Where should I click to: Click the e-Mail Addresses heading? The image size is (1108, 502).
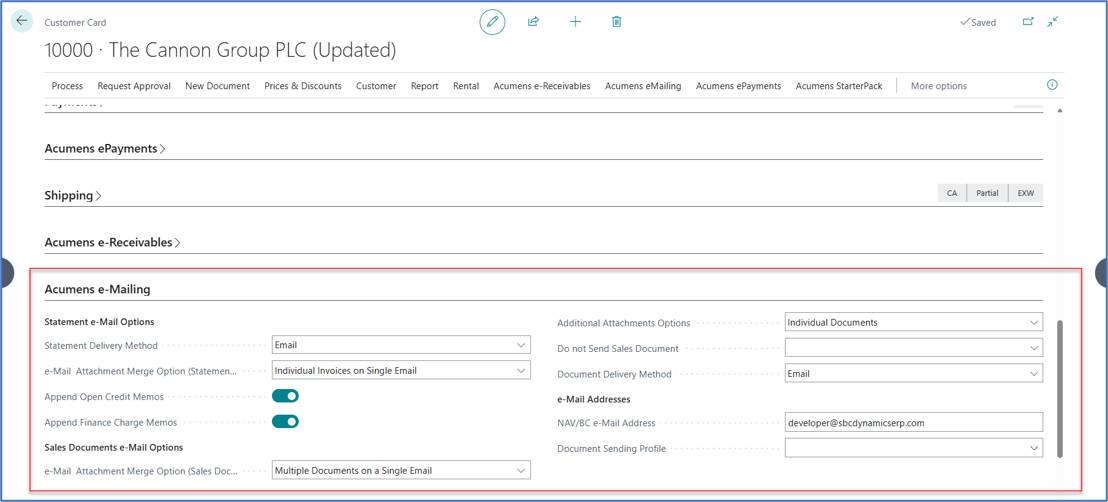tap(594, 399)
